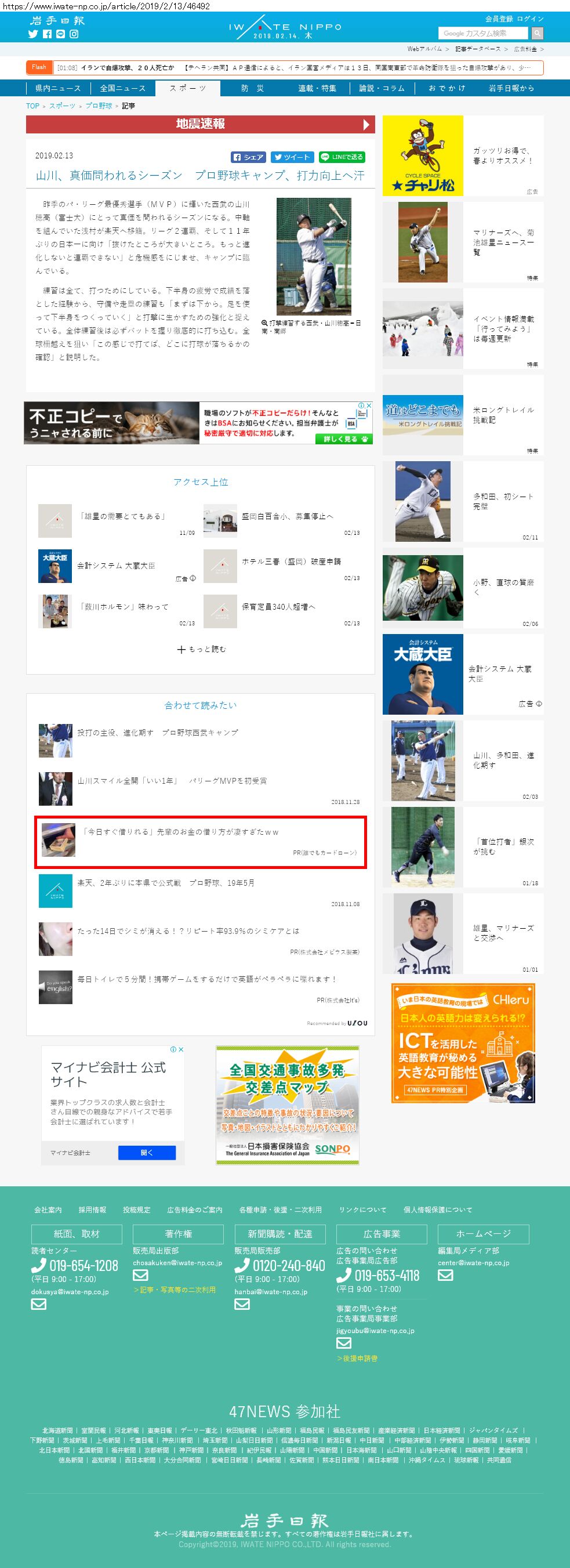
Task: Open the スポーツ navigation tab
Action: tap(187, 88)
